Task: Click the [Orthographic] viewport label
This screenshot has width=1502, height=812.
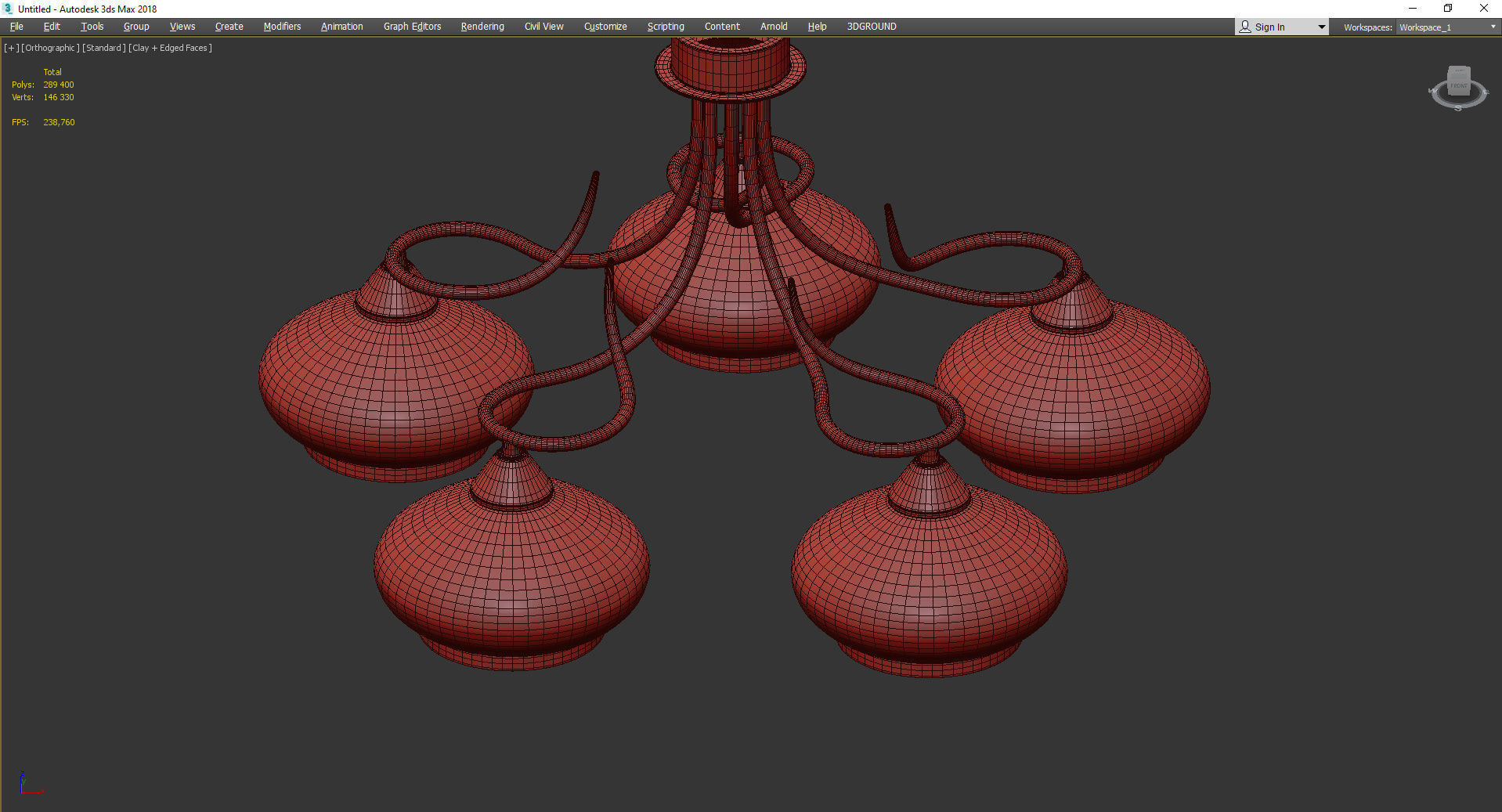Action: coord(51,48)
